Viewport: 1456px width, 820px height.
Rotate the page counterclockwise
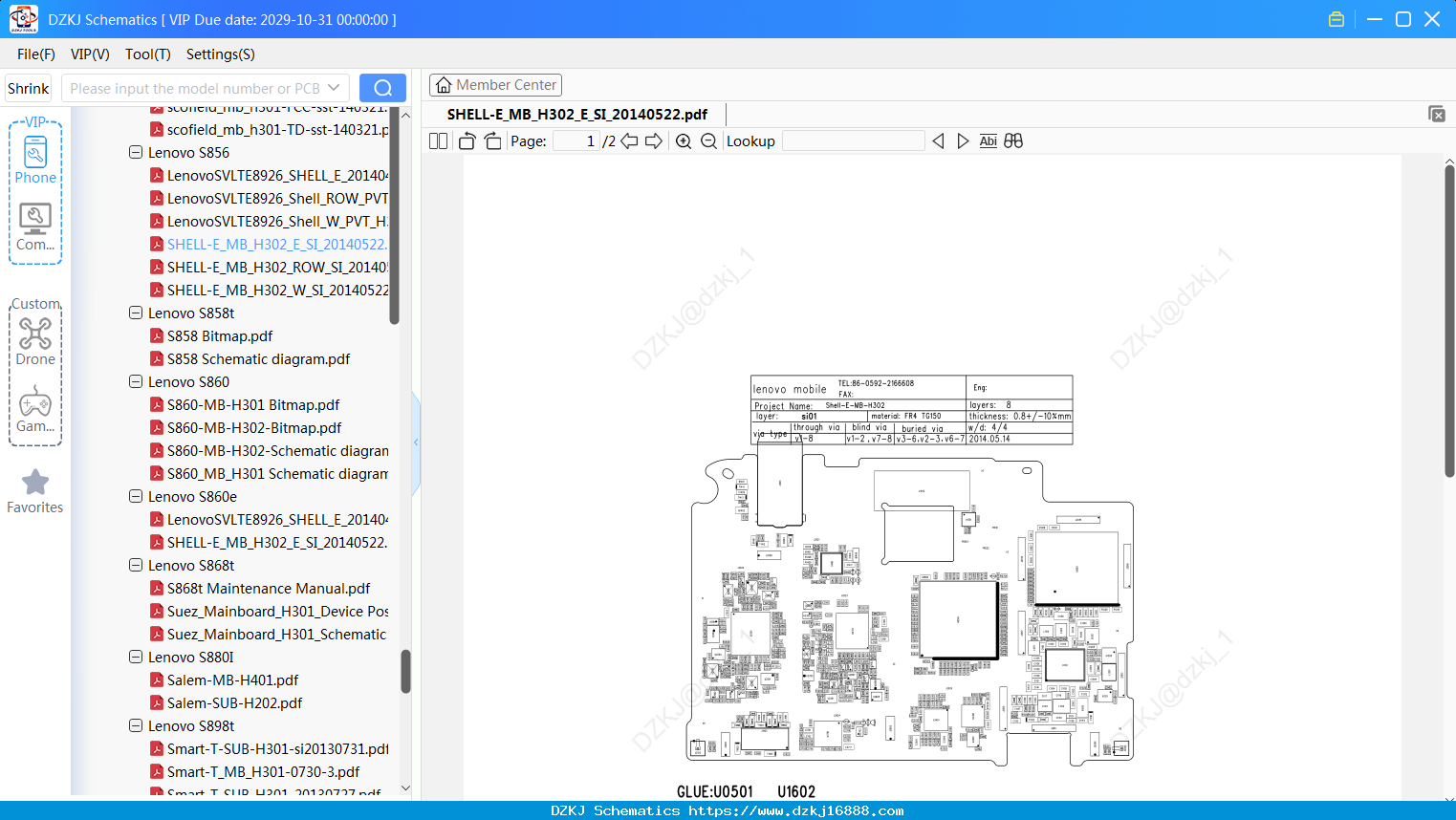[x=467, y=141]
